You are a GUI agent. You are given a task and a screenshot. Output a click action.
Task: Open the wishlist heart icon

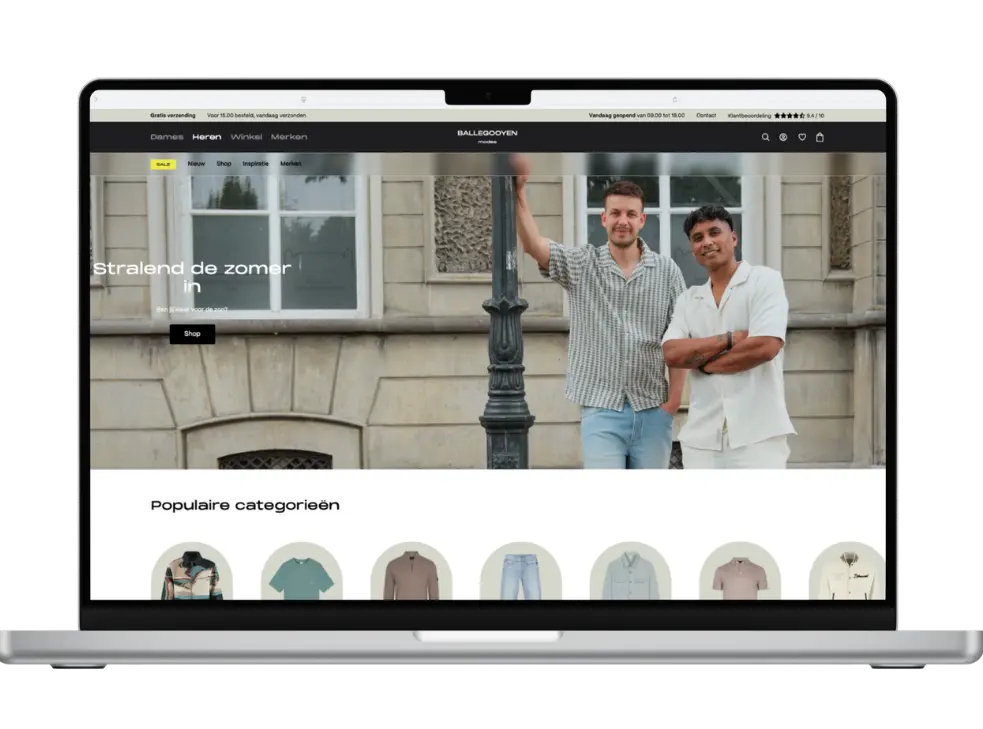pos(802,137)
